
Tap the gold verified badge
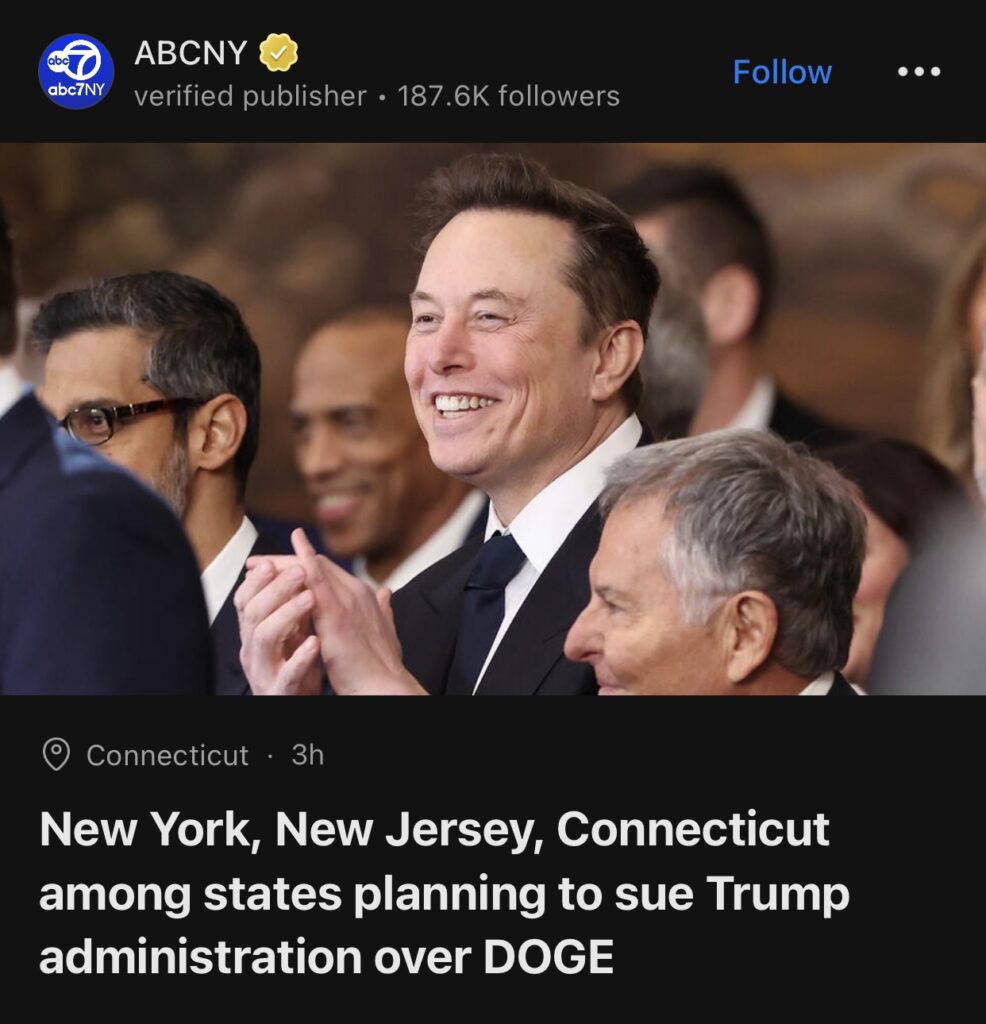click(x=279, y=53)
